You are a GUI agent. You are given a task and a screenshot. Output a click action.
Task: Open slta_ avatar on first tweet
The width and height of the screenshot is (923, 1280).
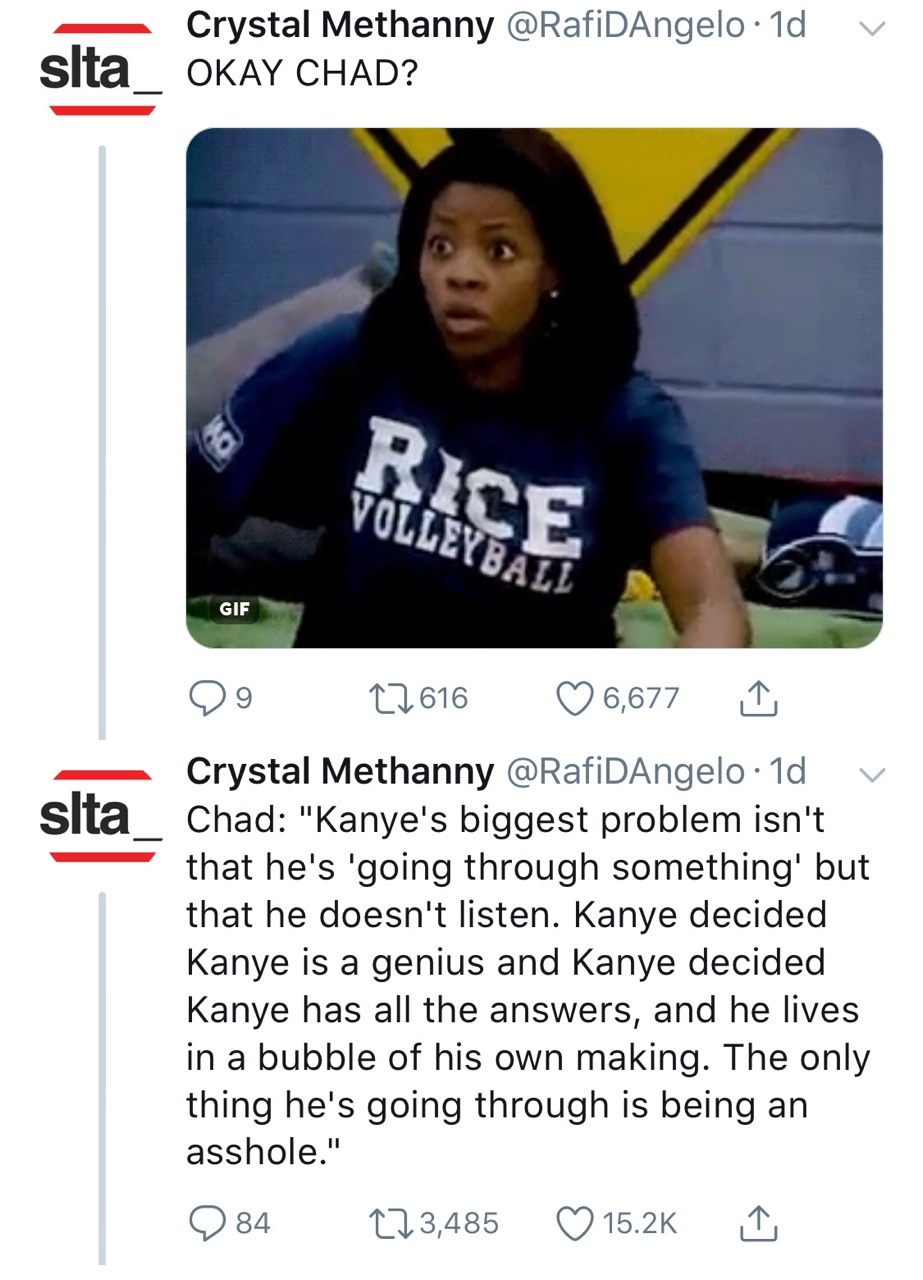click(x=98, y=70)
